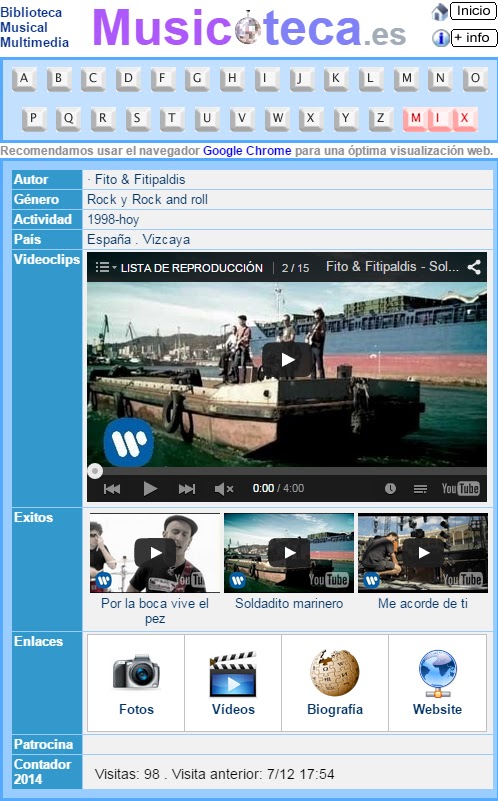Open the letter Y key index
Viewport: 498px width, 801px height.
click(x=346, y=119)
